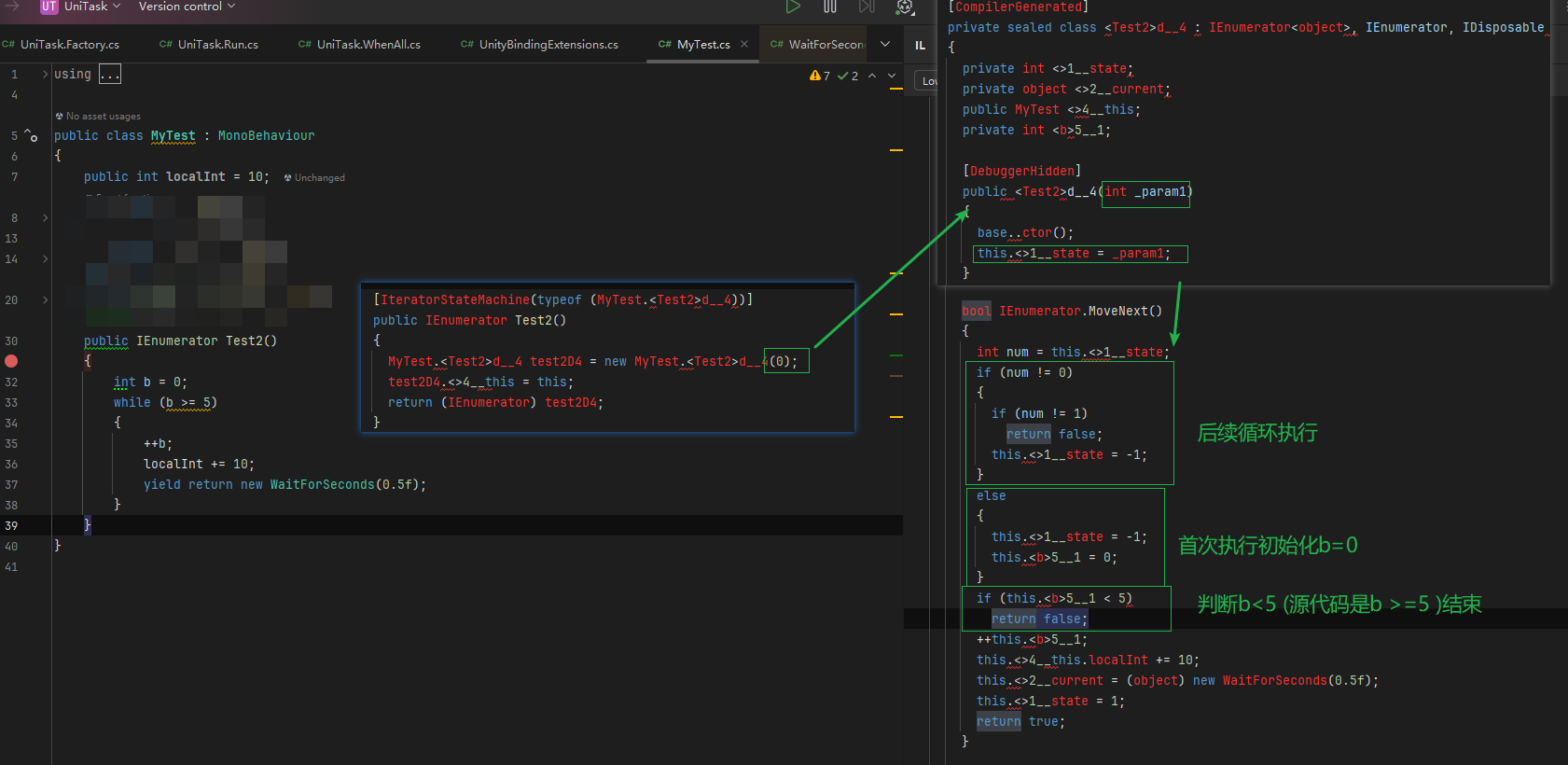This screenshot has width=1568, height=765.
Task: Click the UT project badge icon
Action: tap(49, 7)
